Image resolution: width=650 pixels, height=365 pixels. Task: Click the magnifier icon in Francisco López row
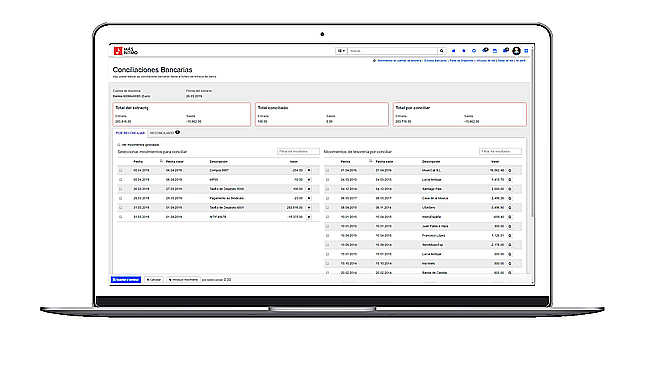click(x=510, y=236)
